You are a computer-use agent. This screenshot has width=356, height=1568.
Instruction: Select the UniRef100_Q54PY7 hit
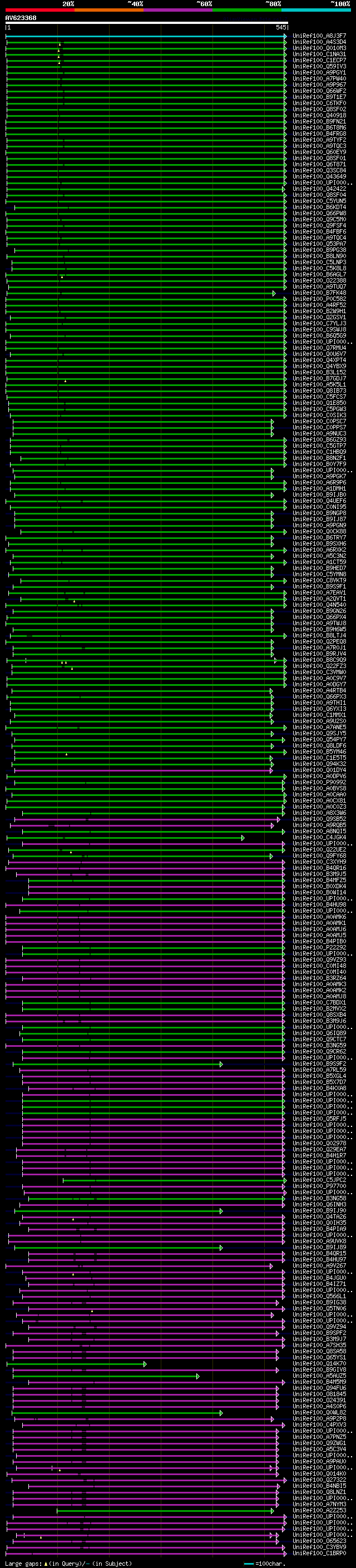[319, 740]
